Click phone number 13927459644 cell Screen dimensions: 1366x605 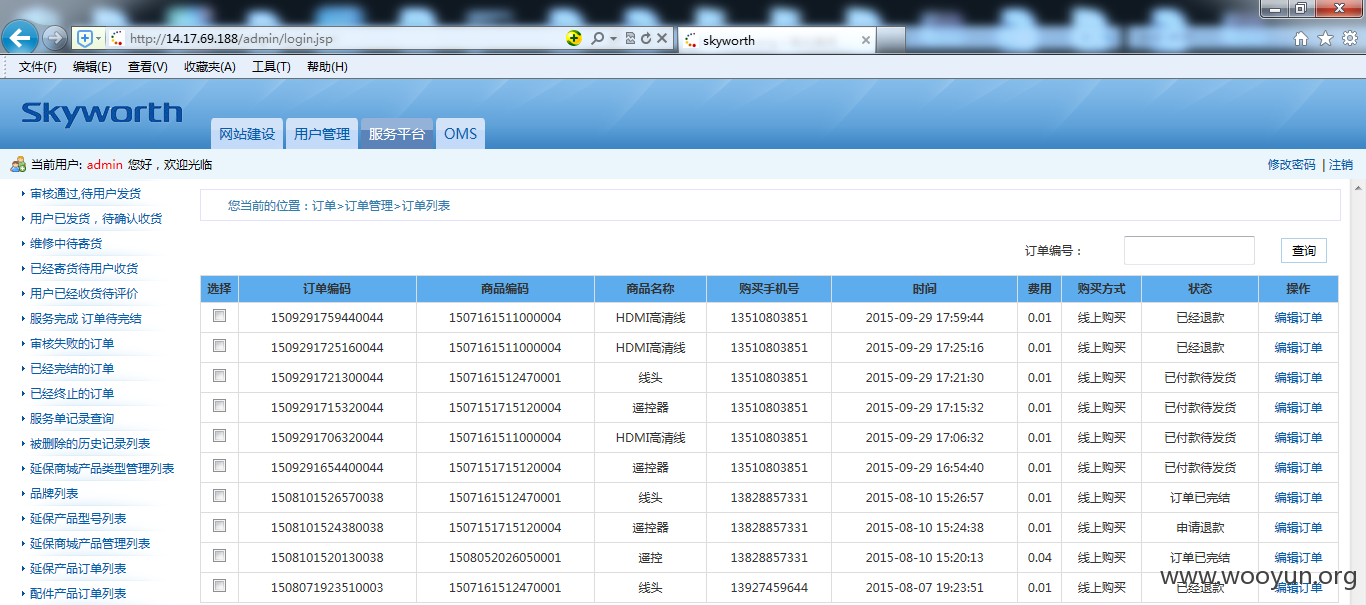[769, 588]
